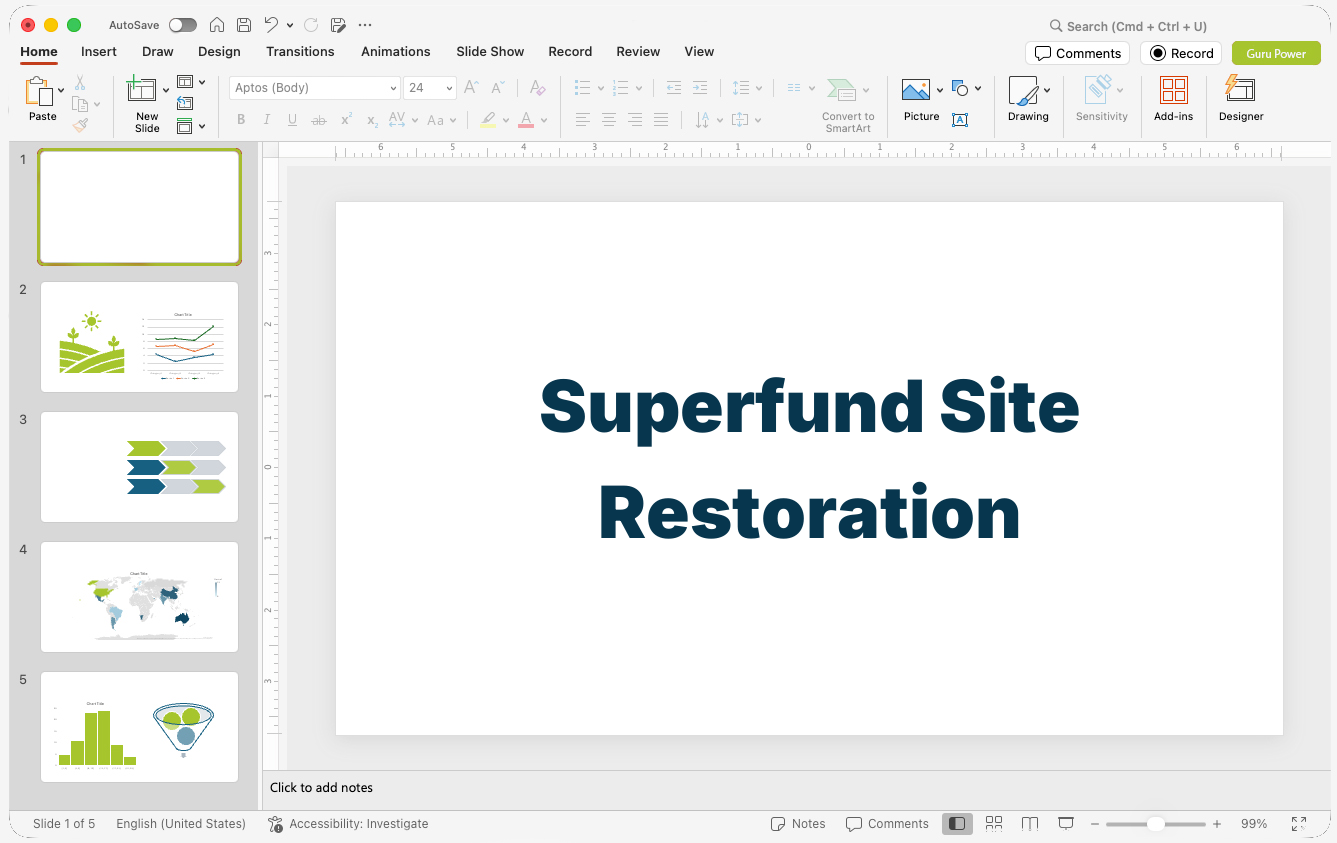Expand the numbering list dropdown arrow

tap(638, 88)
